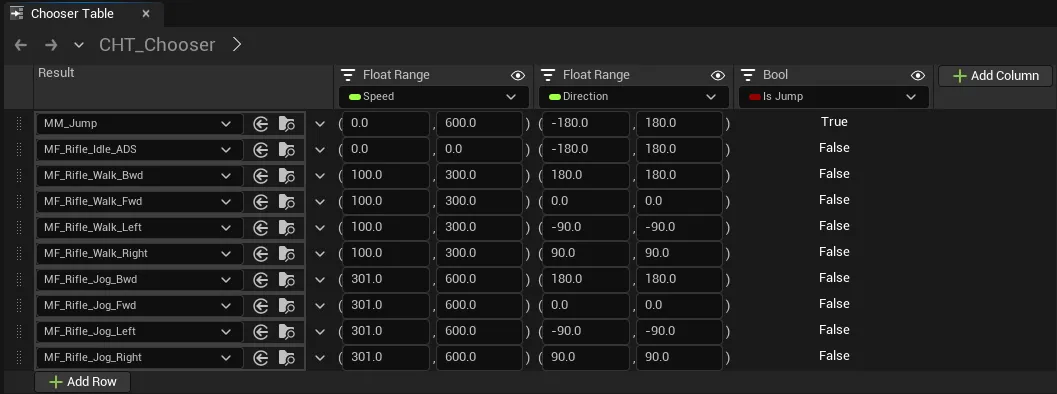Click the back navigation arrow
This screenshot has width=1057, height=394.
tap(21, 45)
